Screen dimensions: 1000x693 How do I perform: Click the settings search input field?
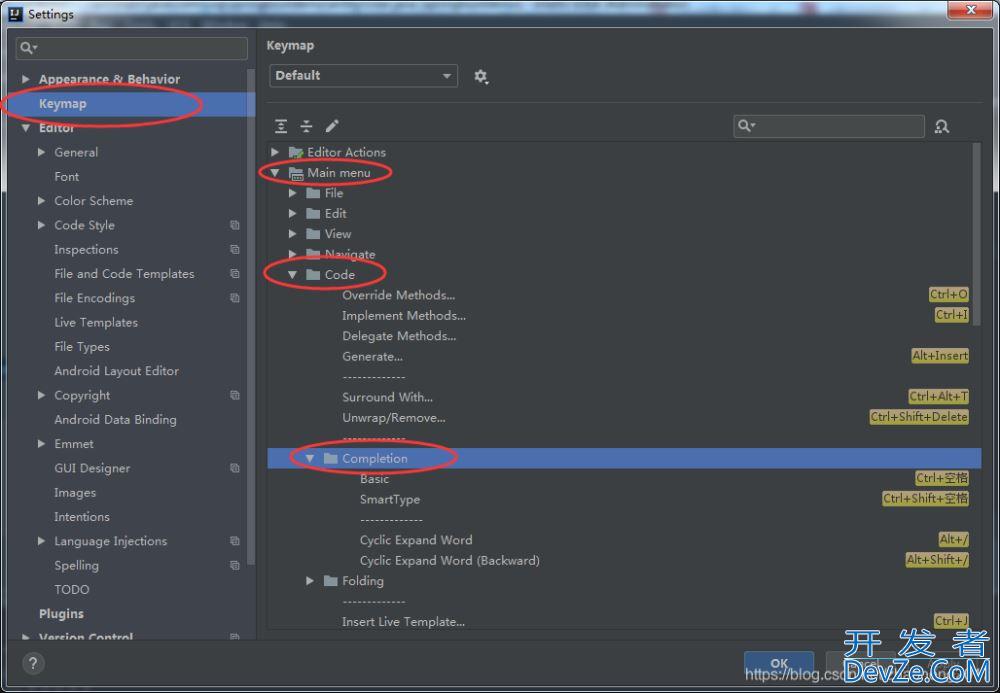pyautogui.click(x=131, y=48)
